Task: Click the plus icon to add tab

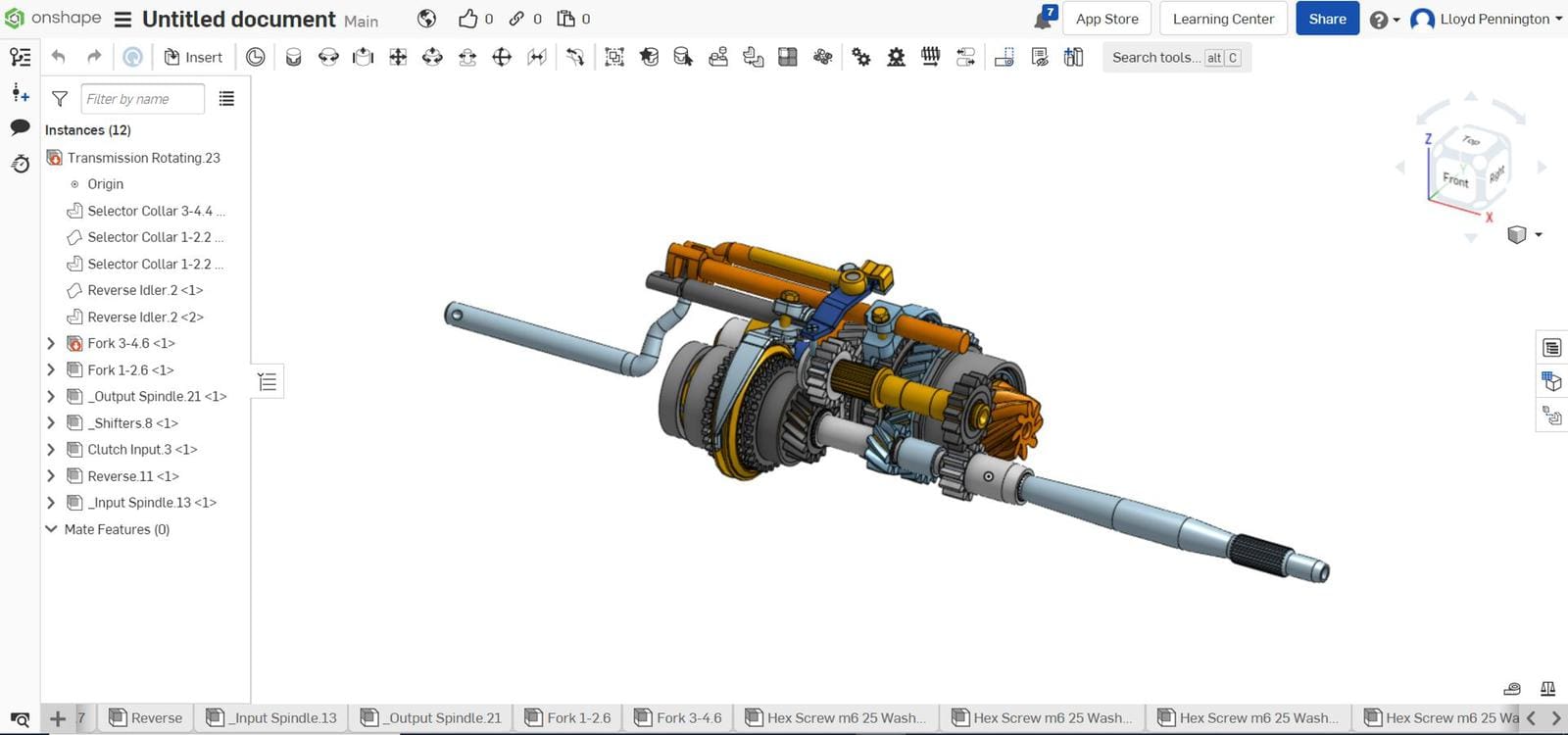Action: pyautogui.click(x=58, y=718)
